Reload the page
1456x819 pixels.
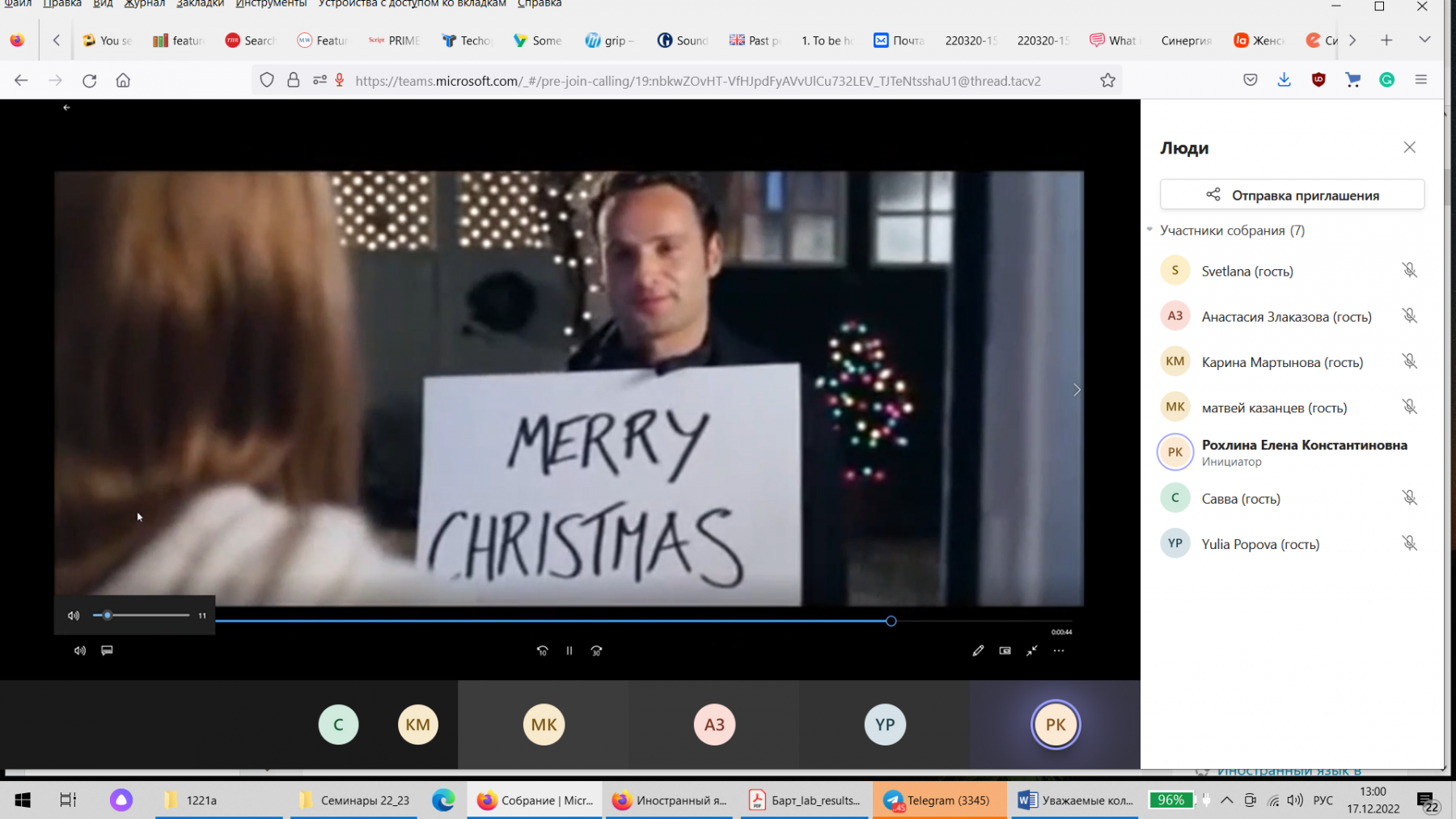pyautogui.click(x=90, y=80)
